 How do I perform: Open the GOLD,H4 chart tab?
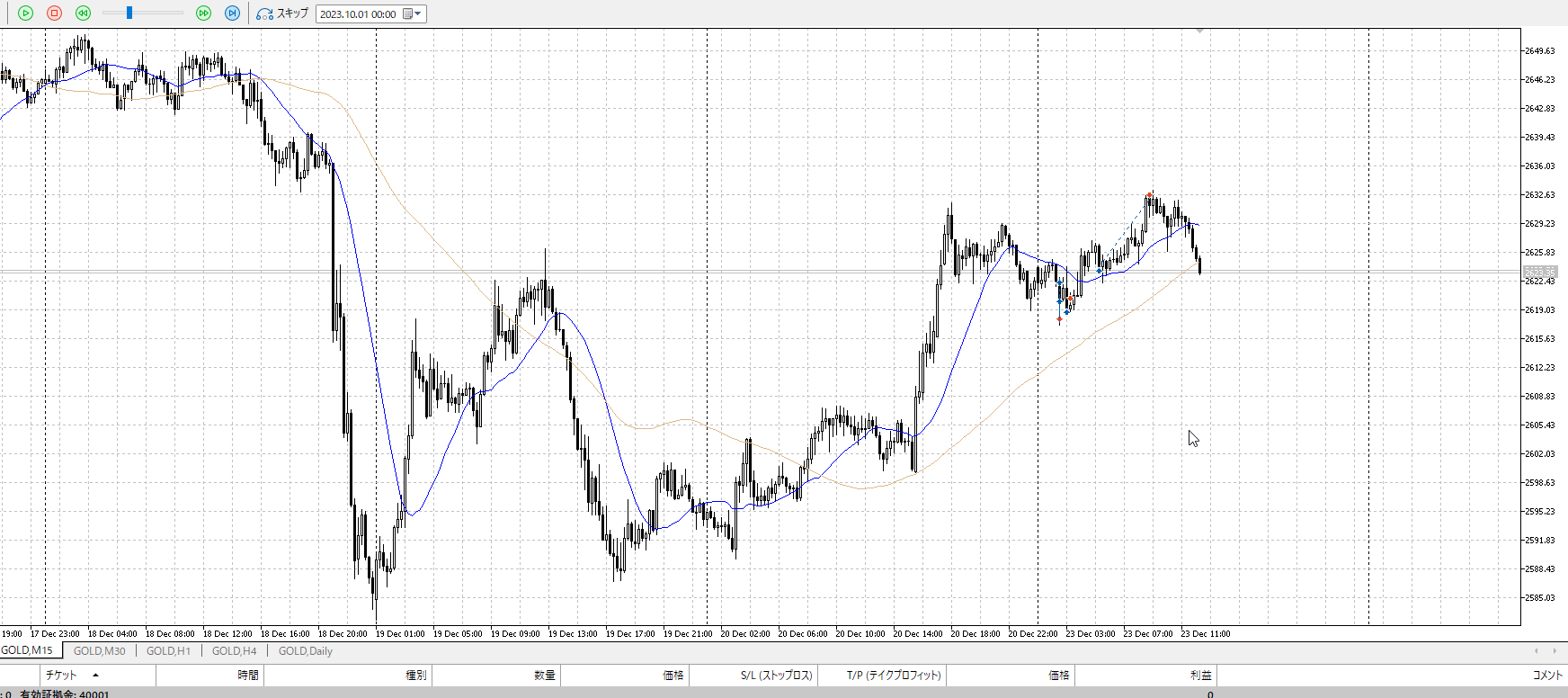(x=234, y=651)
